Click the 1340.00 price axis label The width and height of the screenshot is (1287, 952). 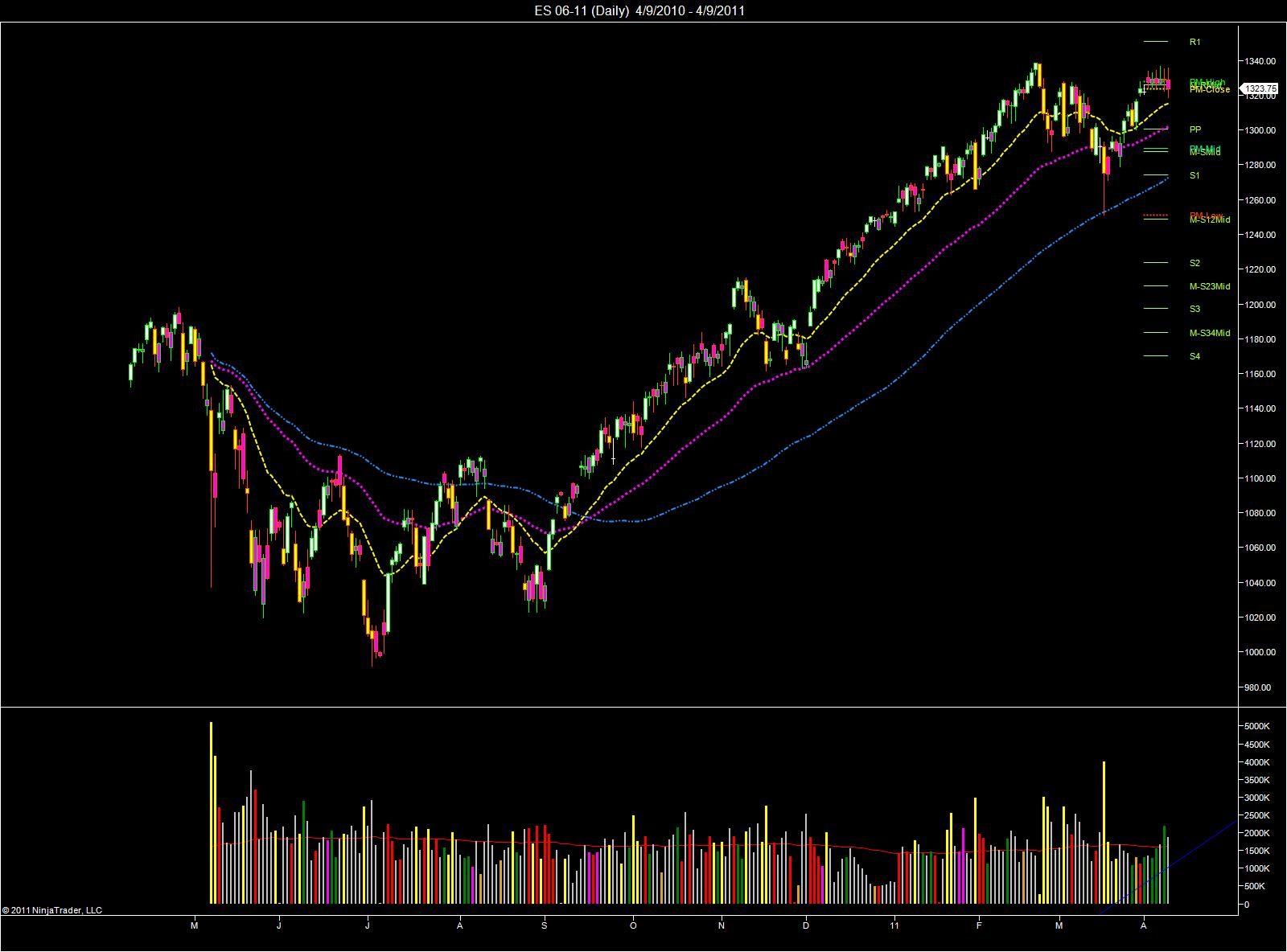click(x=1260, y=61)
